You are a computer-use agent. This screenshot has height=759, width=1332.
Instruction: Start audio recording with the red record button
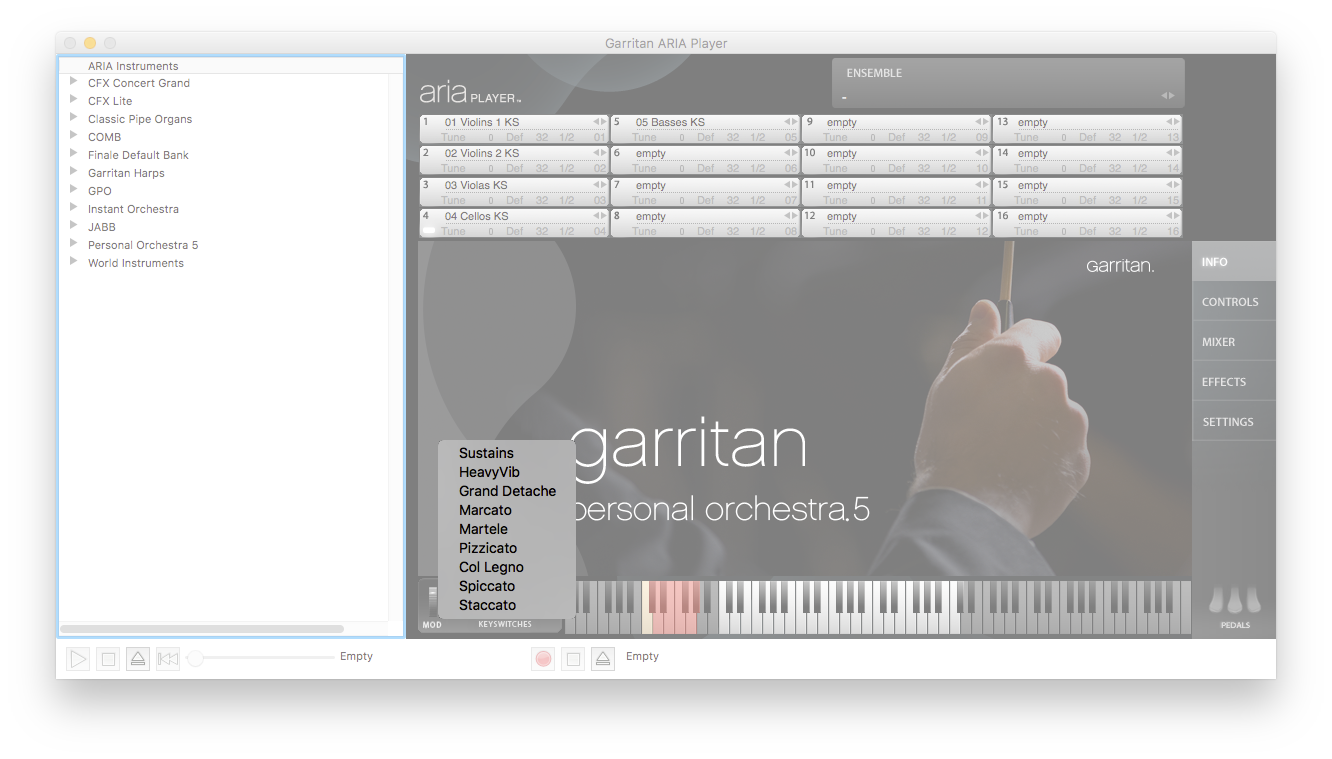[x=543, y=659]
